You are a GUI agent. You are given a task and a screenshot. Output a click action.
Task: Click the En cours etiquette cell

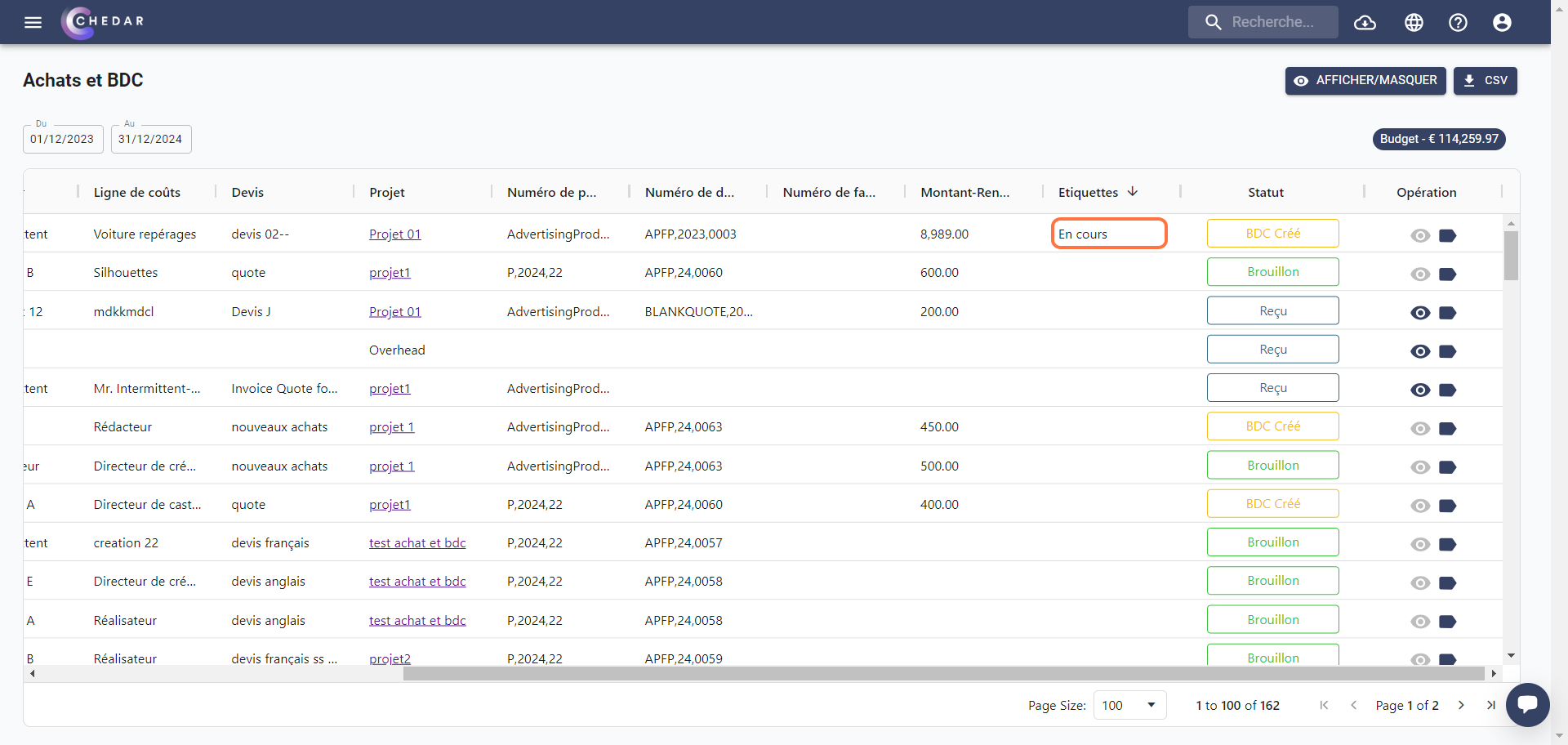(x=1109, y=234)
